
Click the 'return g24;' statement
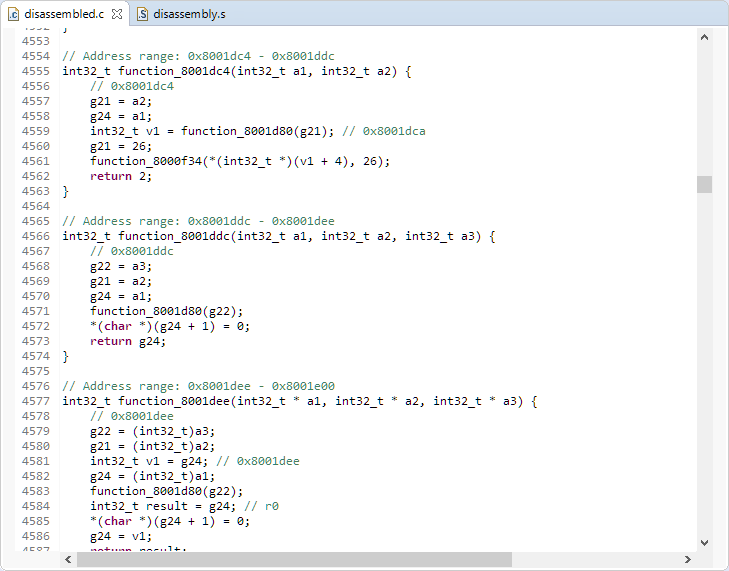pos(128,341)
